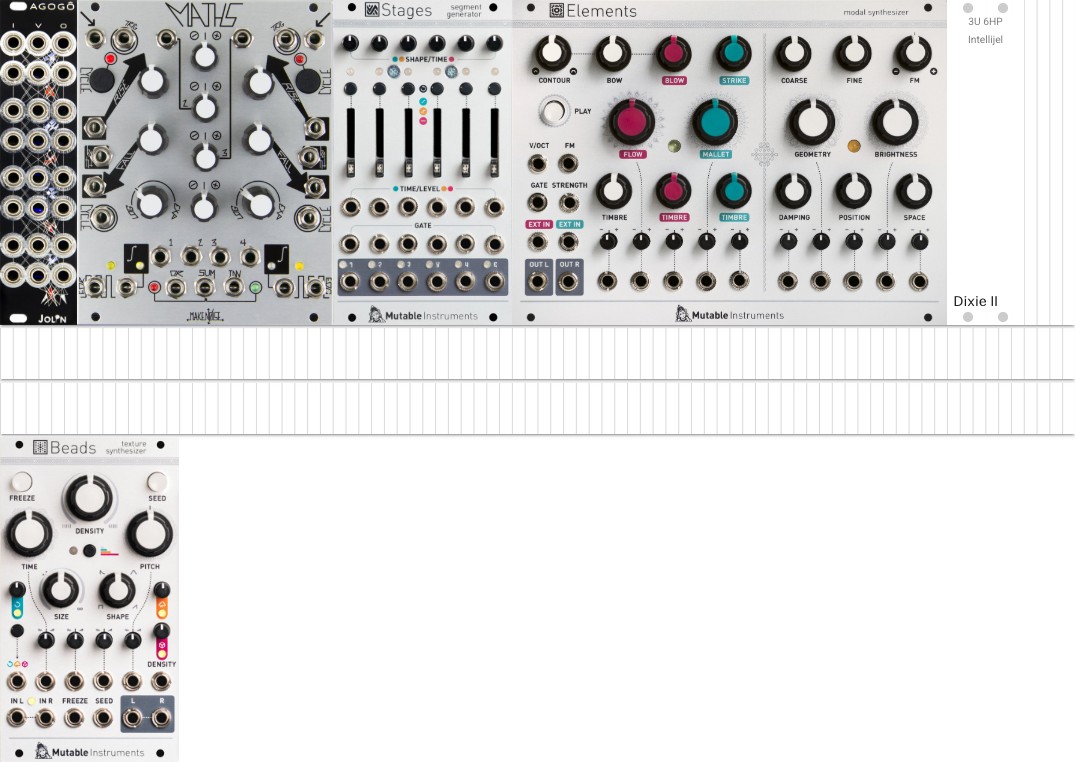The width and height of the screenshot is (1075, 762).
Task: Click the STRENGTH input jack on Elements
Action: point(568,202)
